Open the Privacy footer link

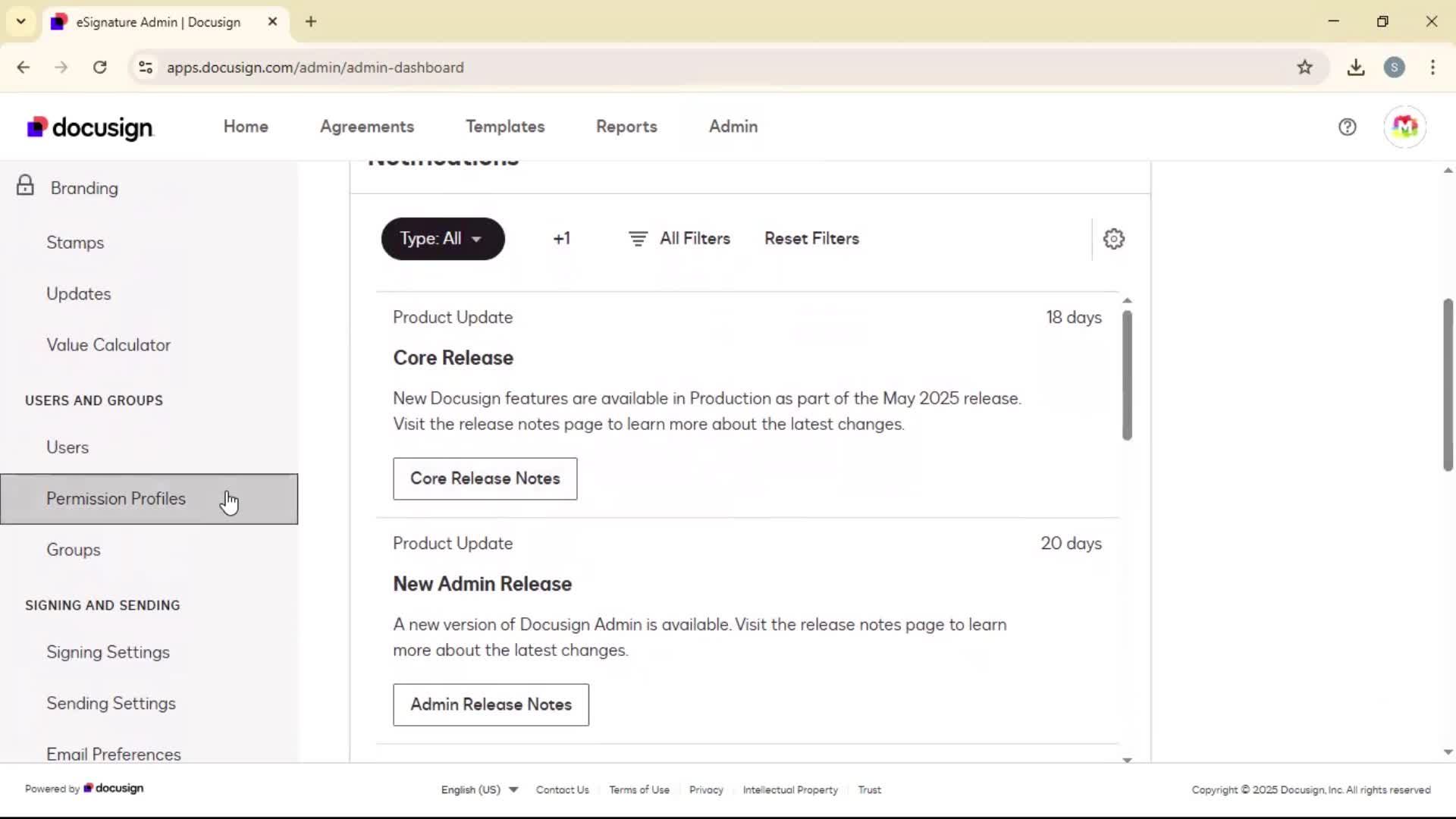click(706, 789)
